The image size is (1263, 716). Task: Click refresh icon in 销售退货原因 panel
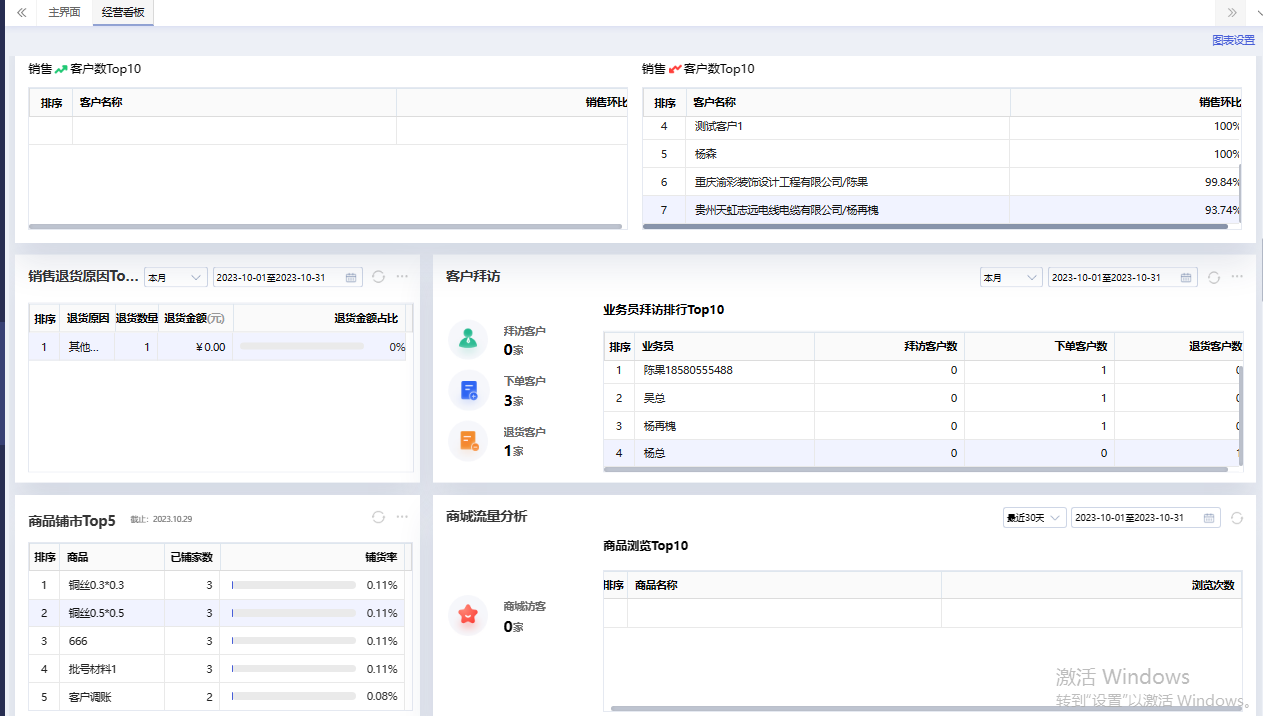coord(378,277)
